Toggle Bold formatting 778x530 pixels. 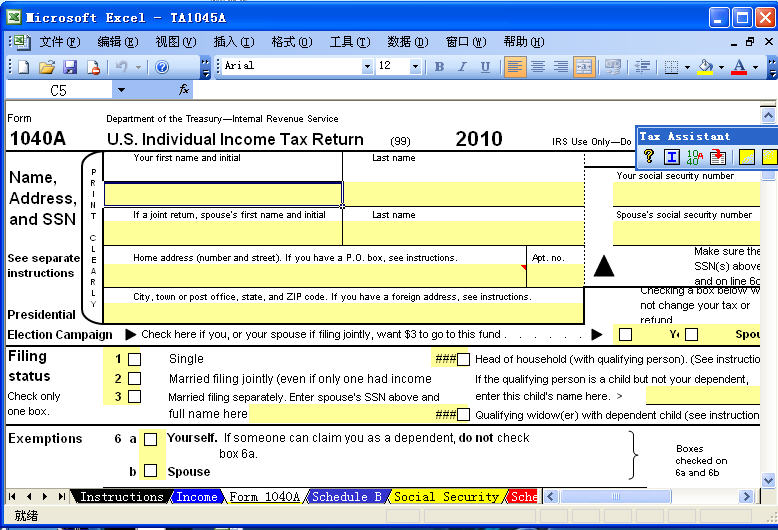pos(439,66)
